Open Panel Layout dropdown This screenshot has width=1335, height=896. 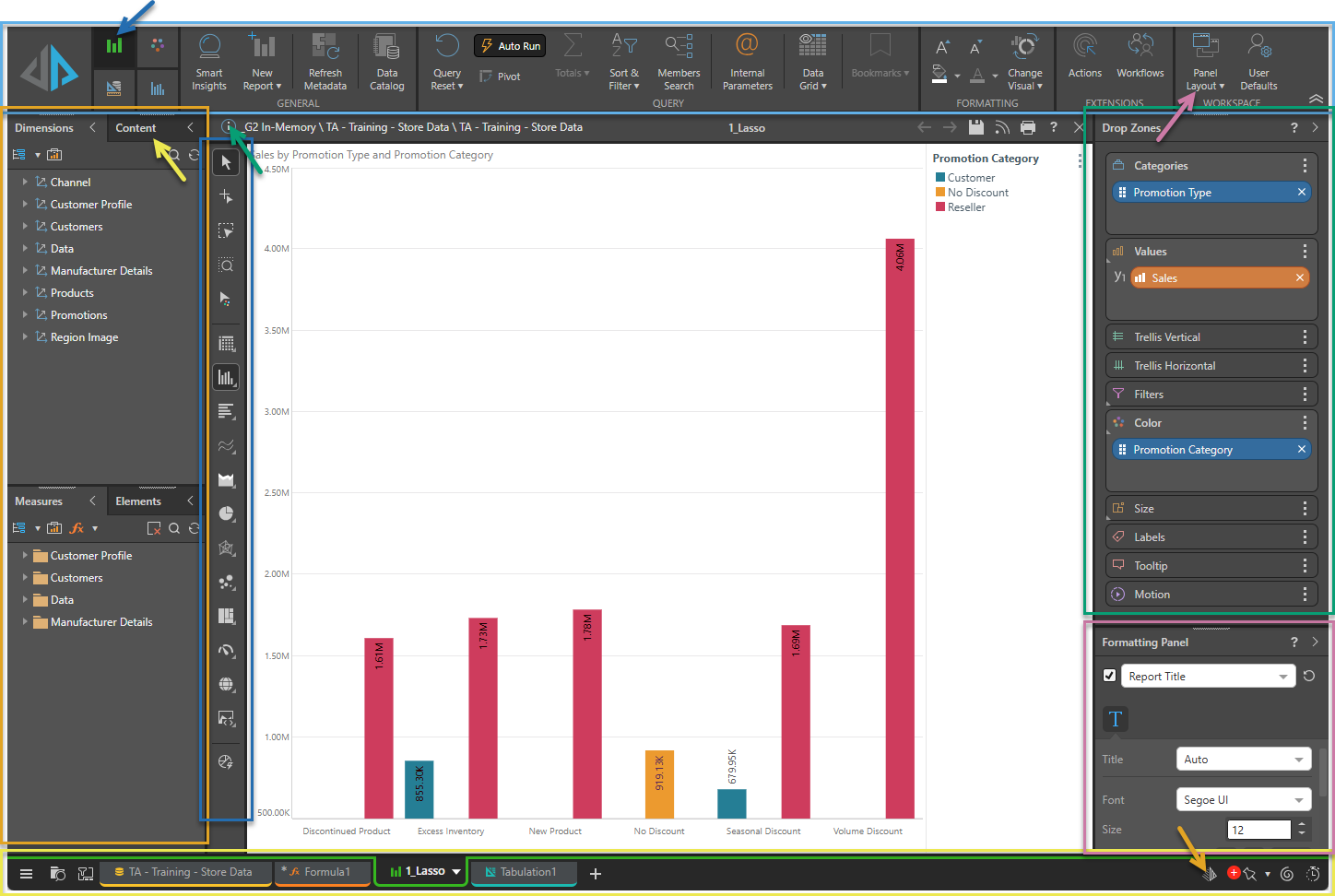coord(1205,62)
